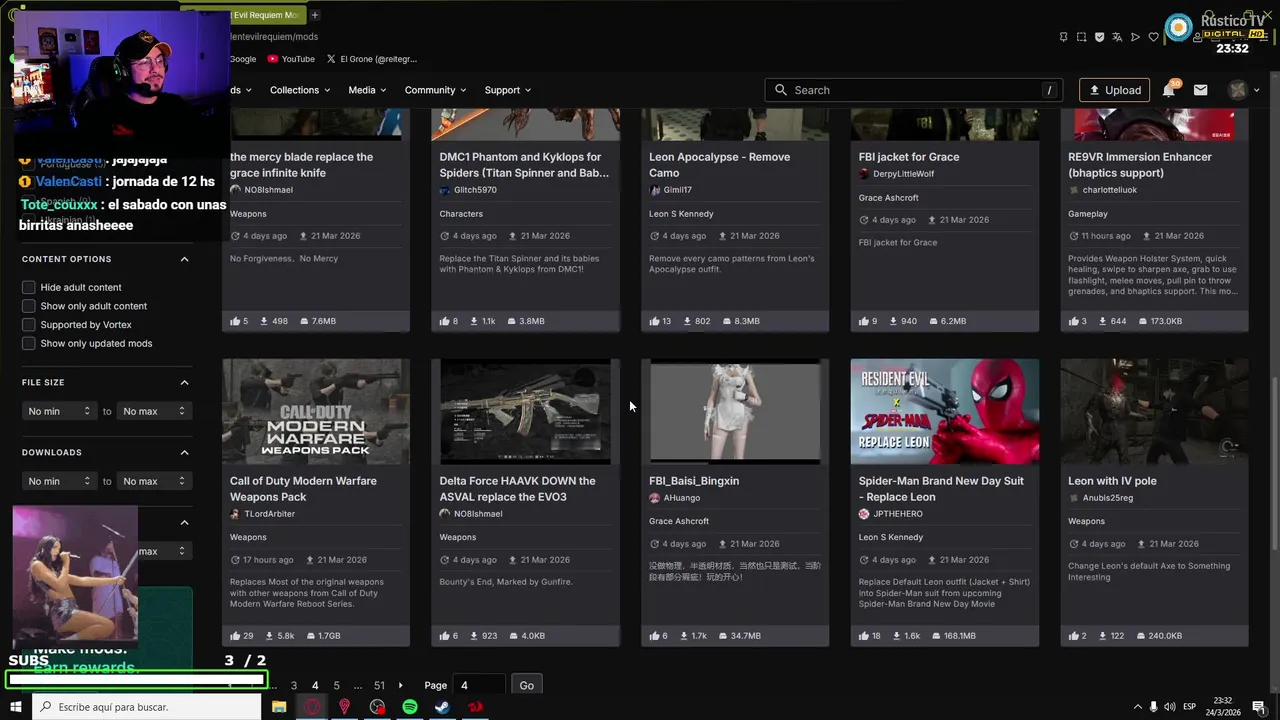The image size is (1280, 720).
Task: Collapse the Downloads section
Action: tap(184, 452)
